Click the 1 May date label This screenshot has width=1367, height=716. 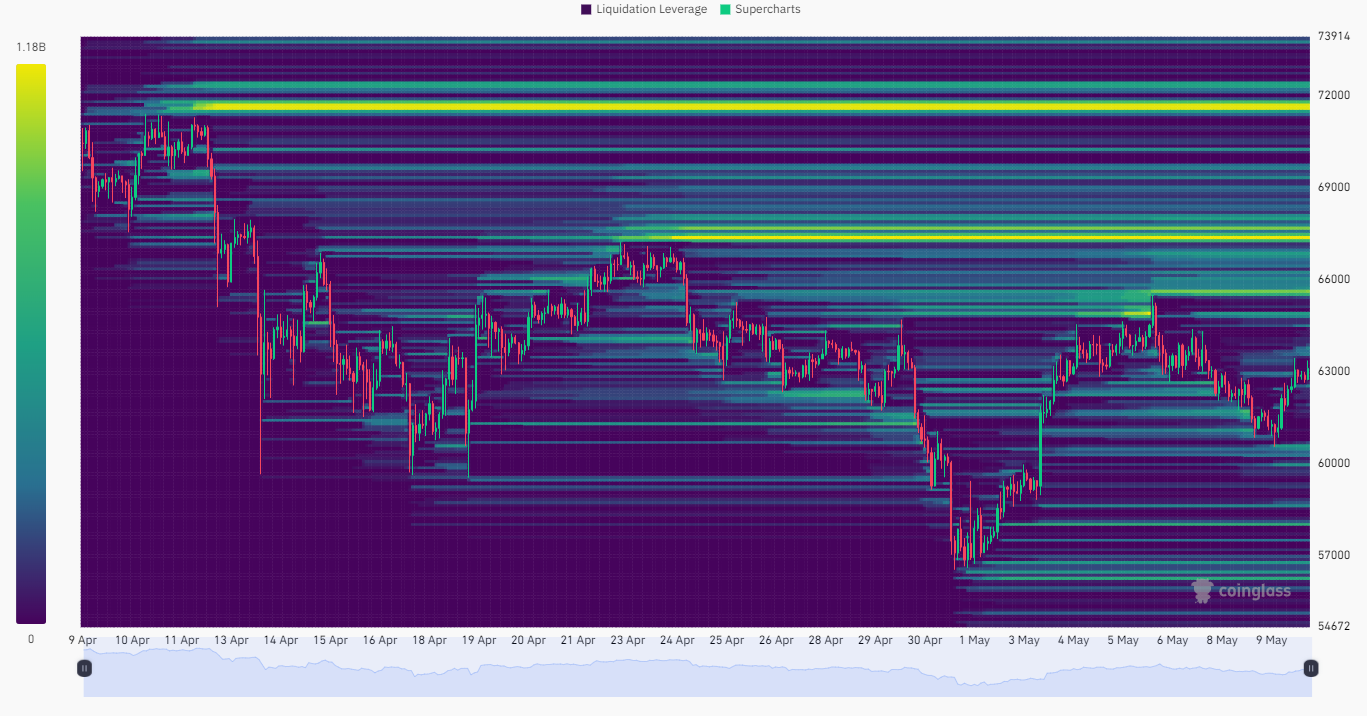(974, 640)
